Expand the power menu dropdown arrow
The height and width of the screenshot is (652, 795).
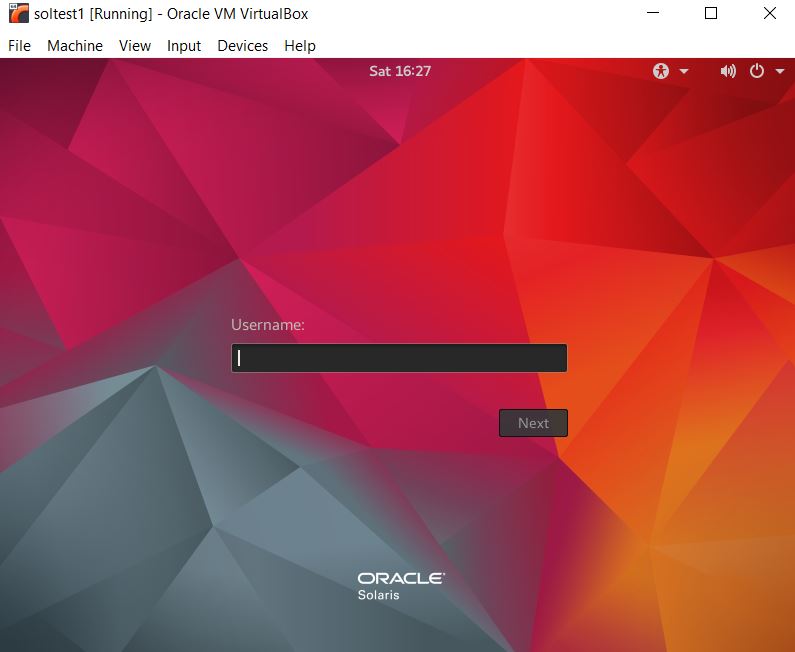pos(780,71)
